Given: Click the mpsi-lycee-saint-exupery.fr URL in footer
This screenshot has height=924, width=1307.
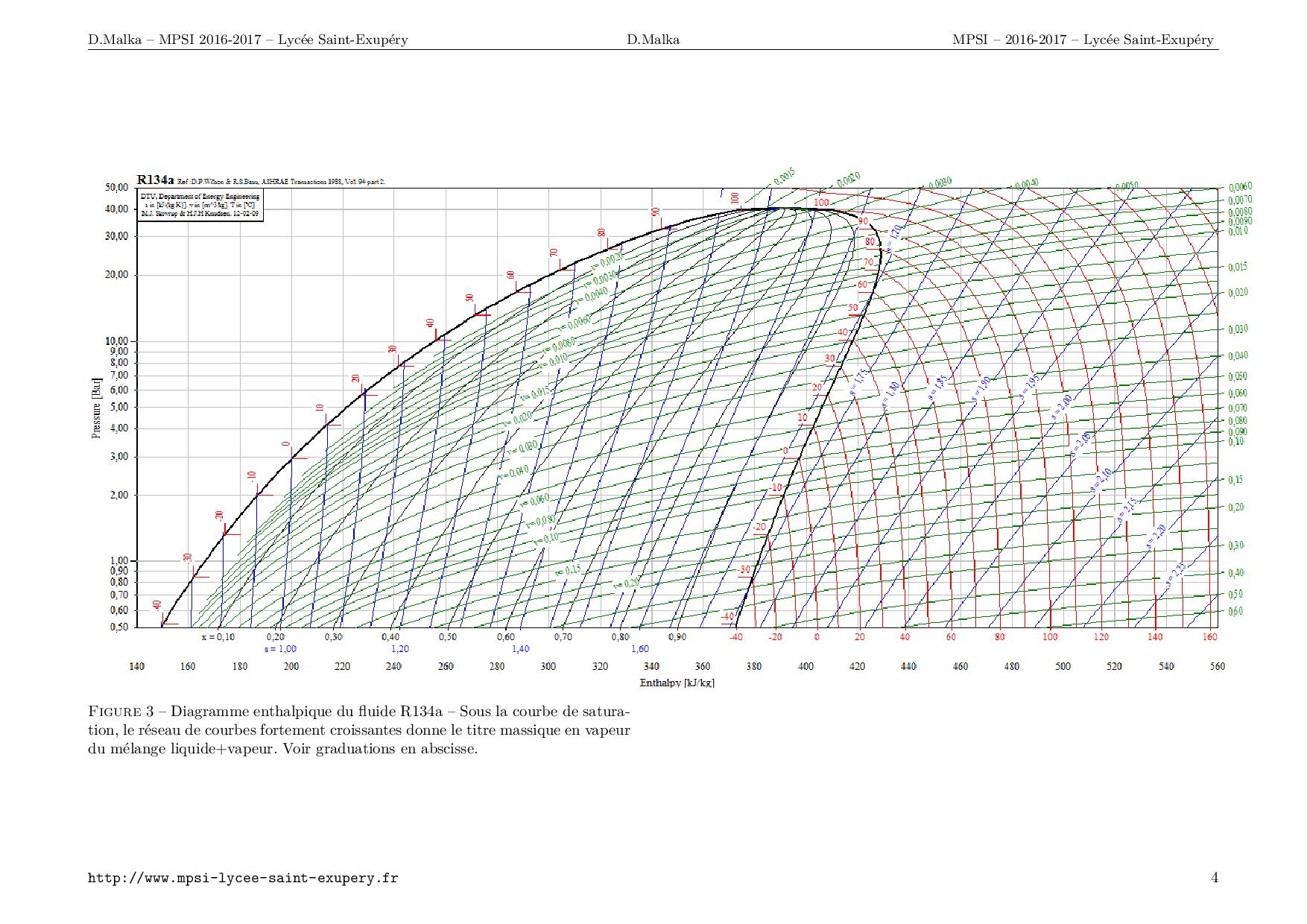Looking at the screenshot, I should click(x=243, y=878).
